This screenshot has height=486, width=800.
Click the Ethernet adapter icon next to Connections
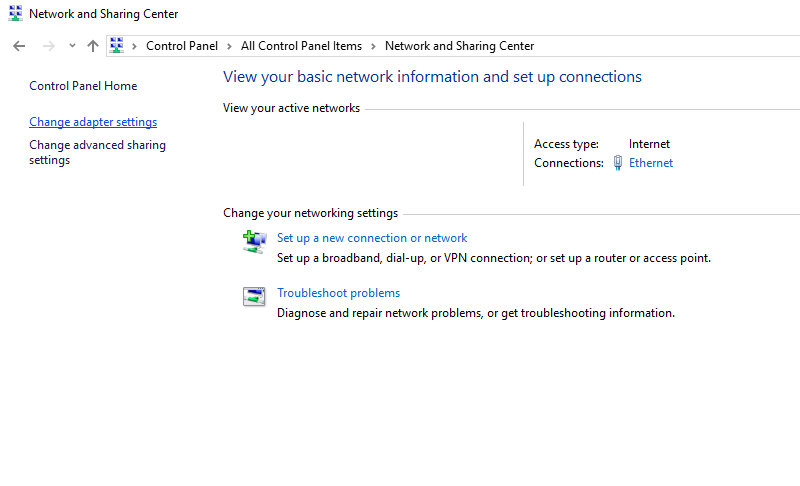pos(618,163)
